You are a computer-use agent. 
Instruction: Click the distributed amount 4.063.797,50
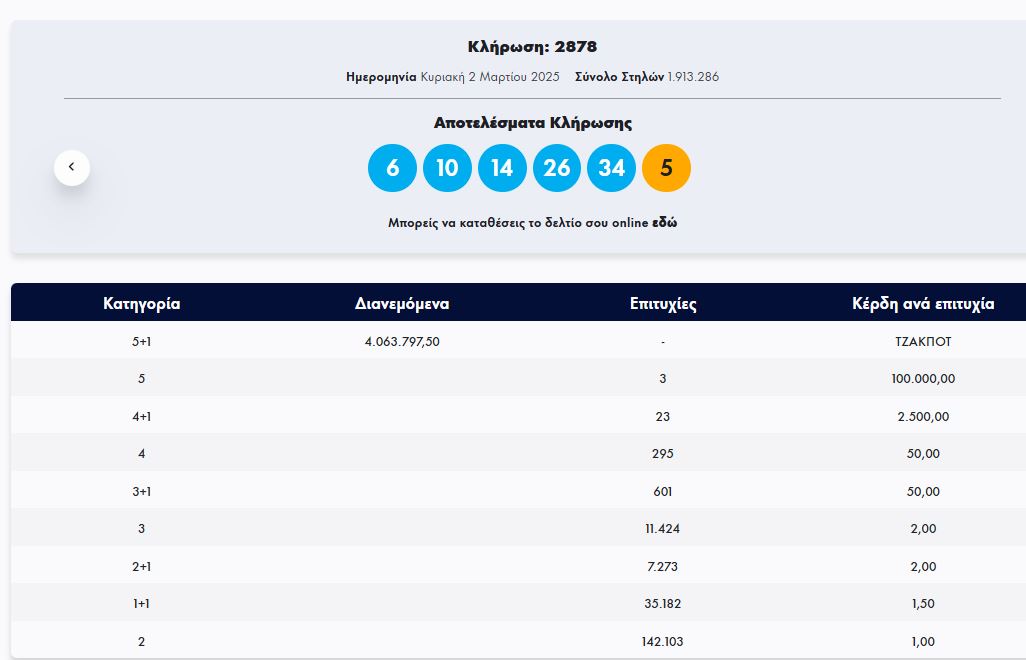402,342
